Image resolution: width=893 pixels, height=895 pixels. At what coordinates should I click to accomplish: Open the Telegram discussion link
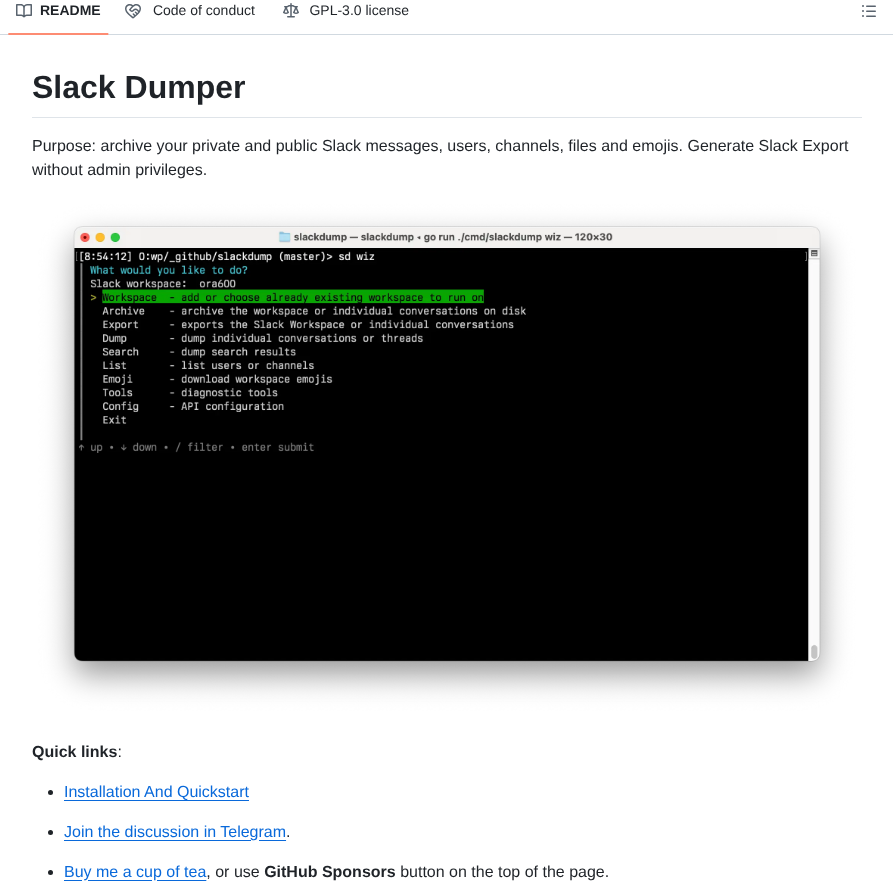click(174, 831)
